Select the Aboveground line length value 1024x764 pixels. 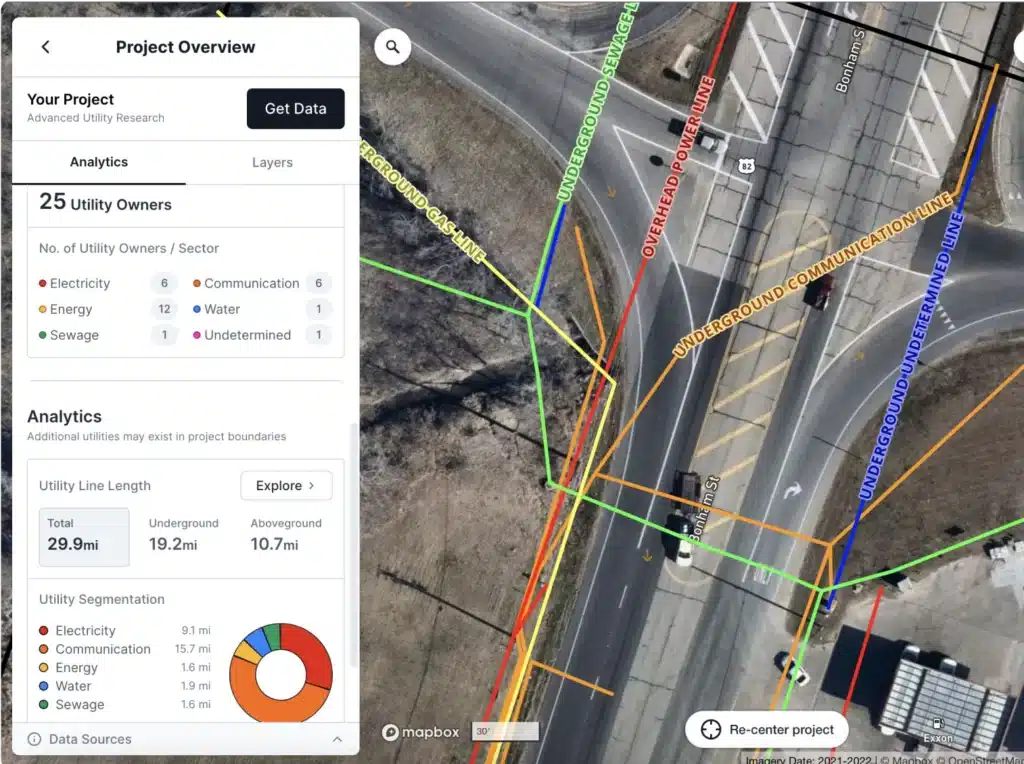point(274,544)
